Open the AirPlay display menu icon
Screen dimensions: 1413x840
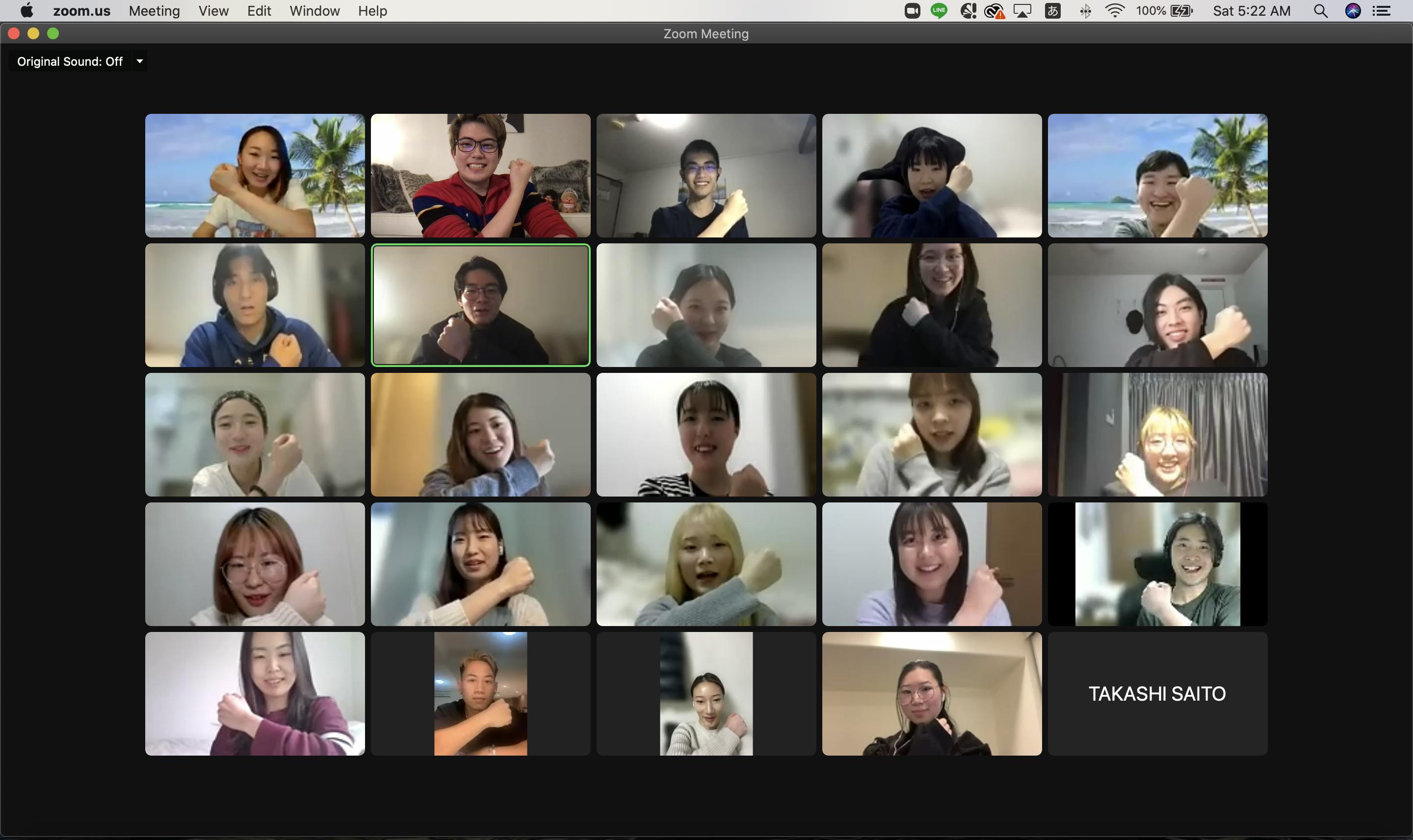click(x=1022, y=11)
